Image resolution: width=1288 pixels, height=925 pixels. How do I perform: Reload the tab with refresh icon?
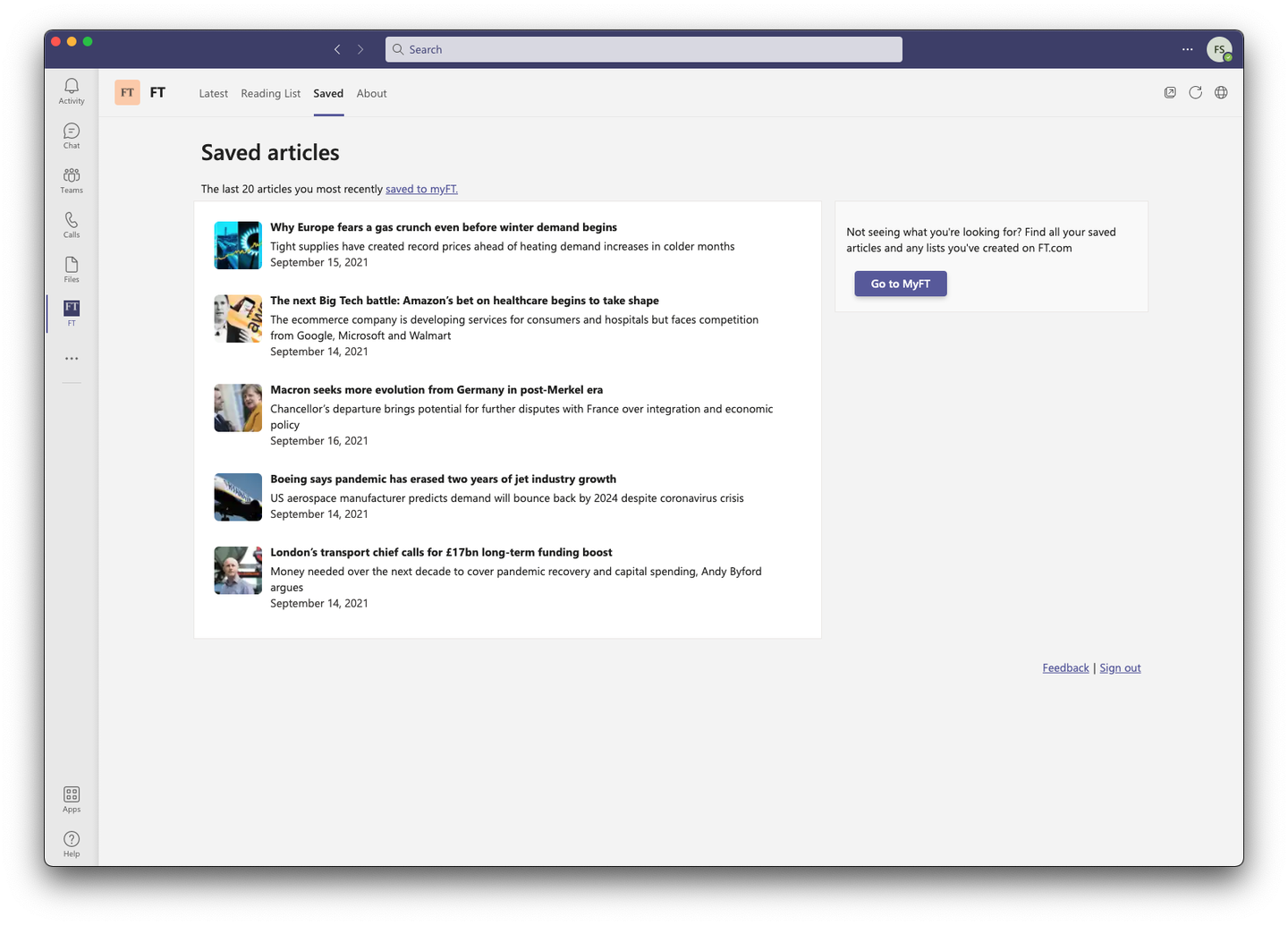[1195, 93]
